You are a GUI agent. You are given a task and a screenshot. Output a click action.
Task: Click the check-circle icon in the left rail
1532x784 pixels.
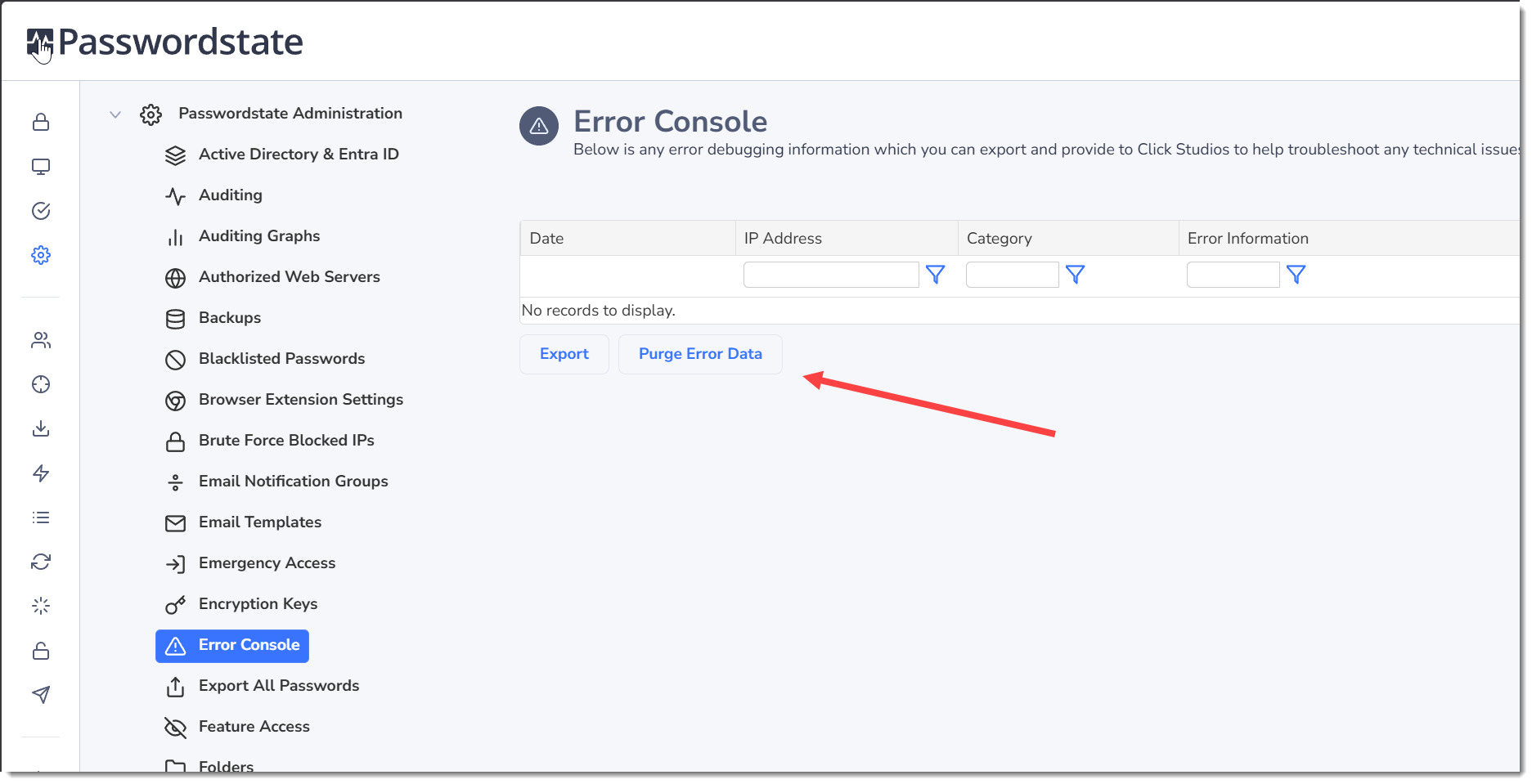(x=41, y=211)
